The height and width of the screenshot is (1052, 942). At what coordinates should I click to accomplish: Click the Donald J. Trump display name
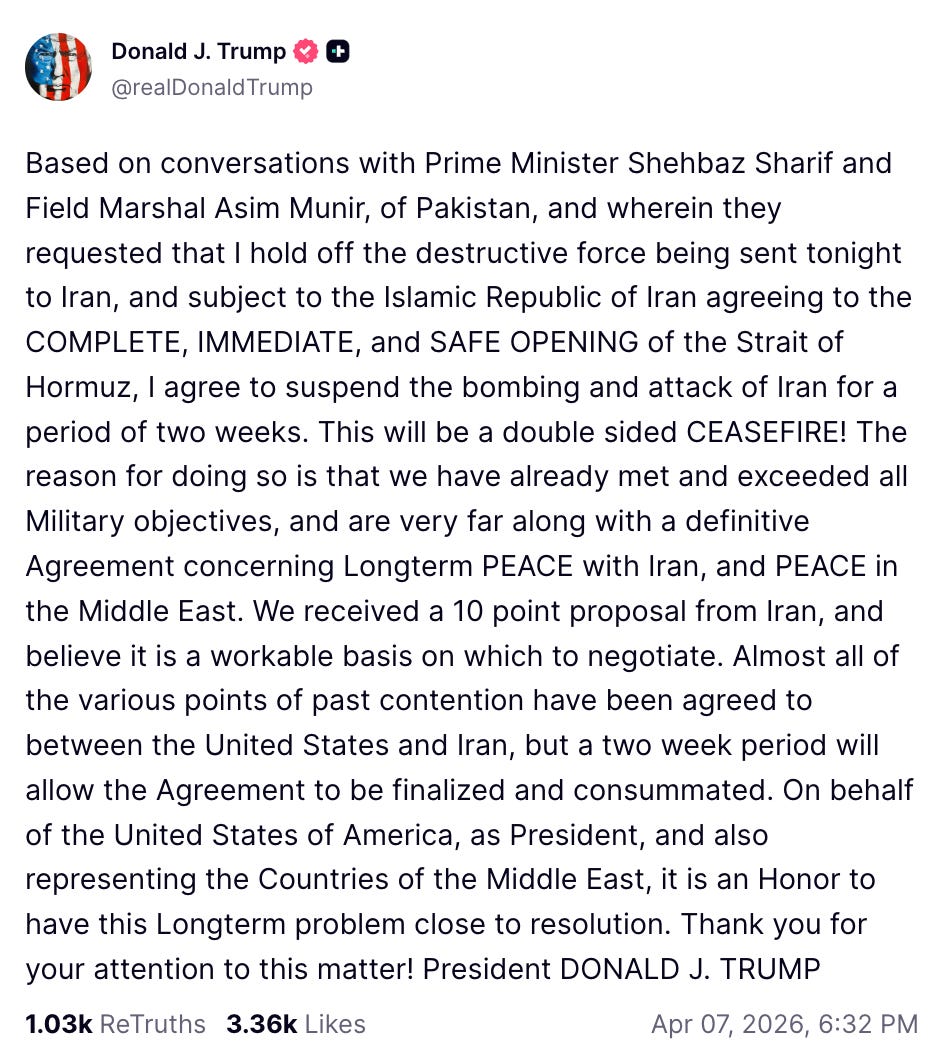[x=199, y=50]
